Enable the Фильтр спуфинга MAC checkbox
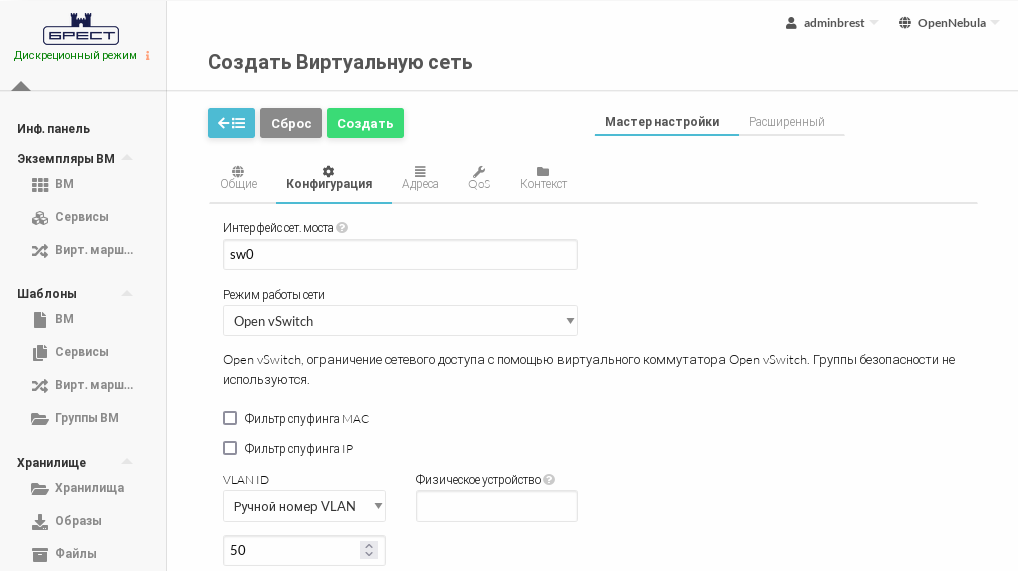The height and width of the screenshot is (571, 1018). click(230, 418)
